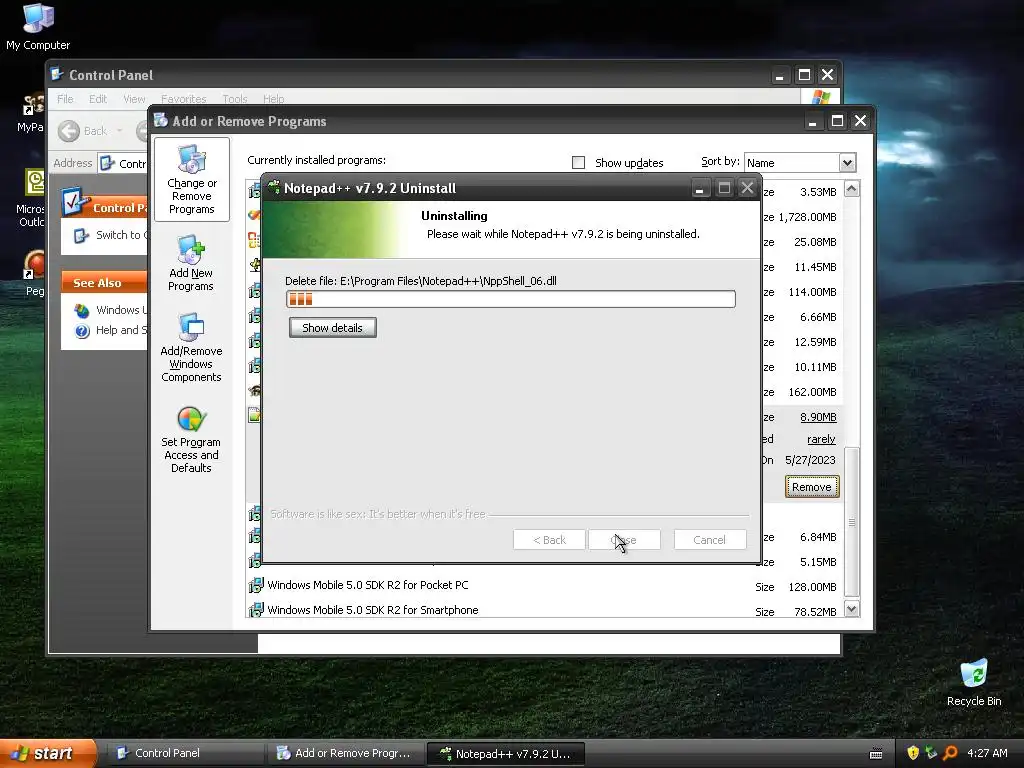Click the Control Panel Back arrow icon
Image resolution: width=1024 pixels, height=768 pixels.
69,131
